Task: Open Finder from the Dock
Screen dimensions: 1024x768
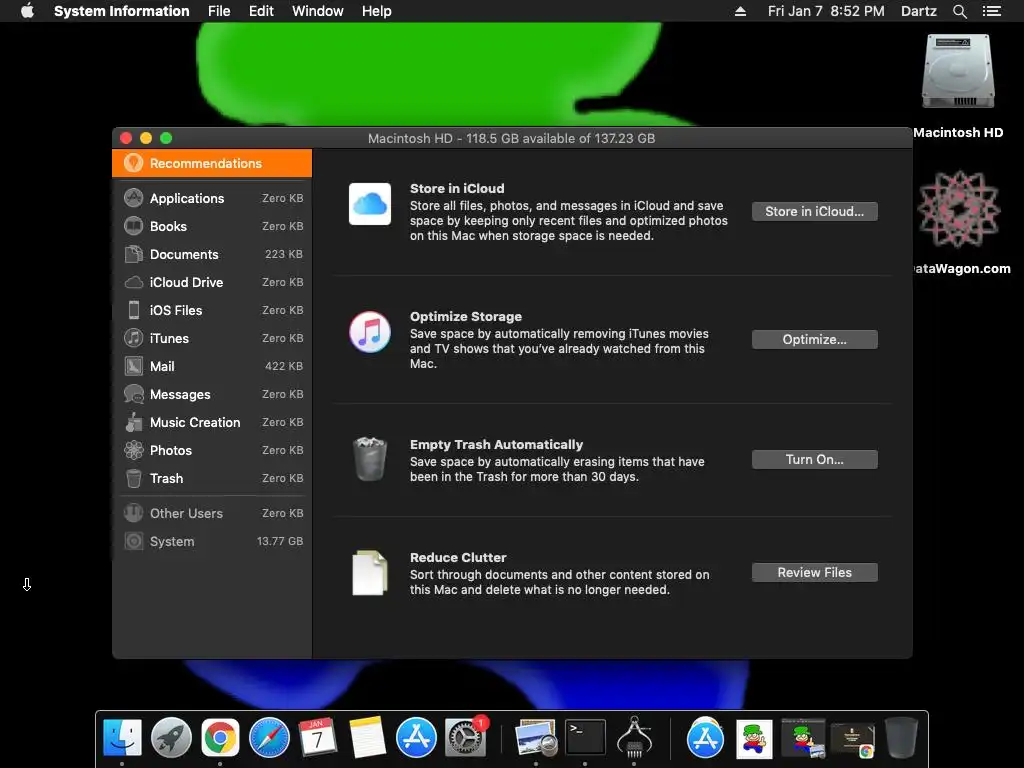Action: pyautogui.click(x=122, y=738)
